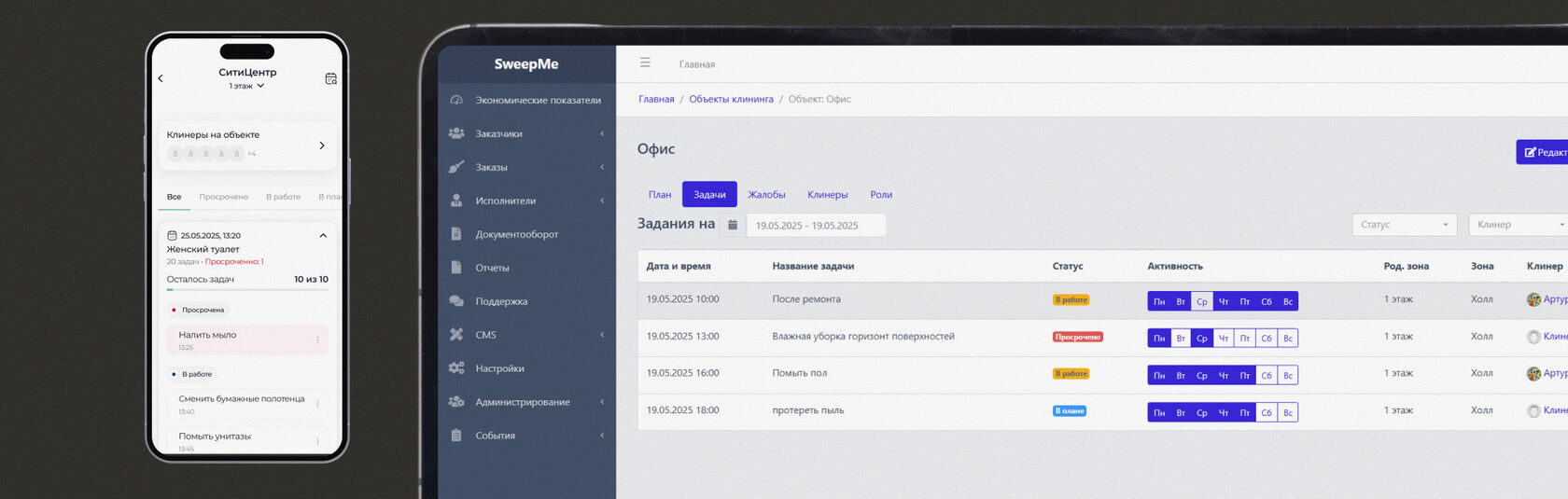The height and width of the screenshot is (499, 1568).
Task: Tap the Налить мыло task card on phone
Action: [x=247, y=340]
